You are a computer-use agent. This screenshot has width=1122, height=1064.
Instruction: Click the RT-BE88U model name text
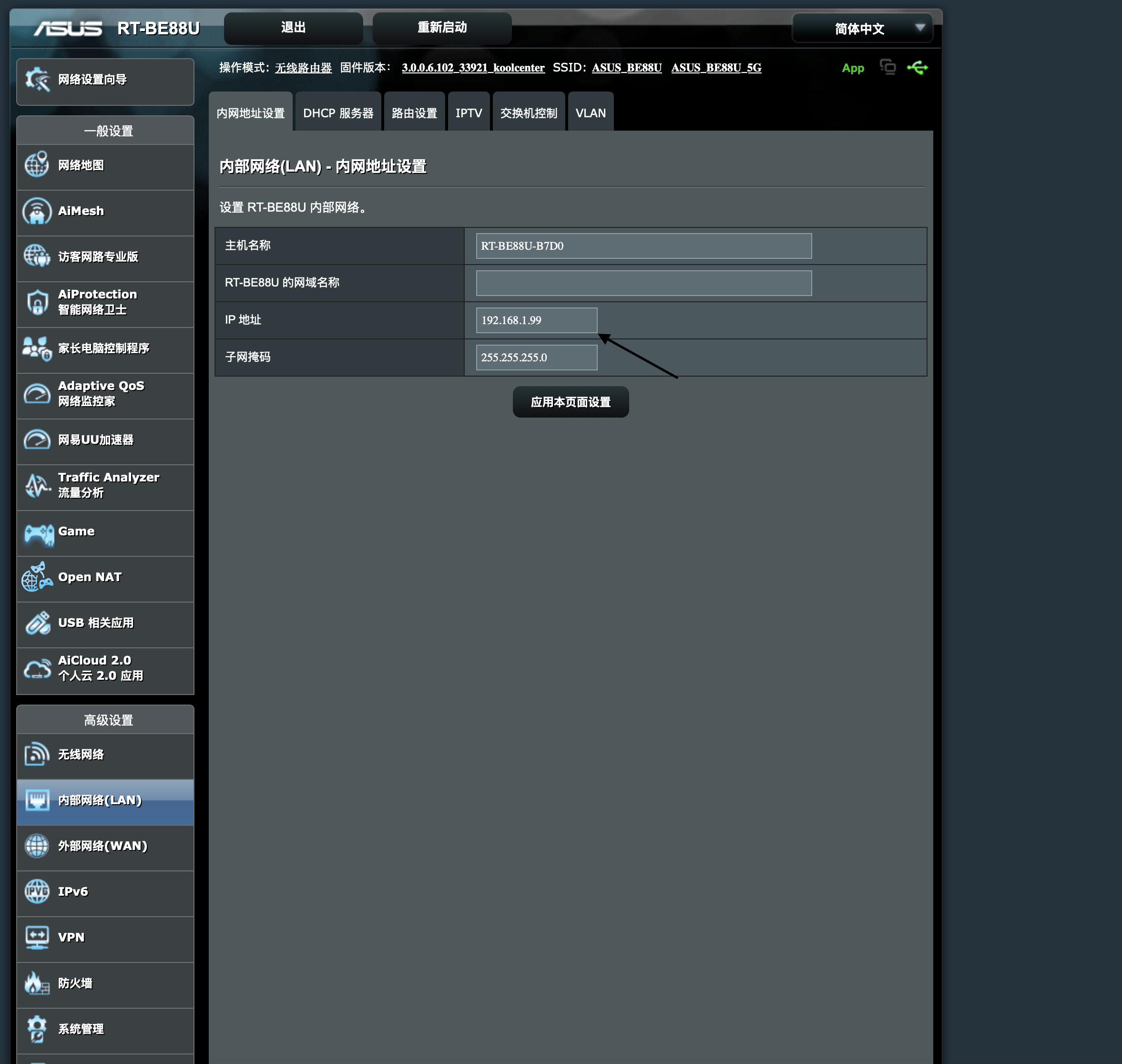pos(158,28)
